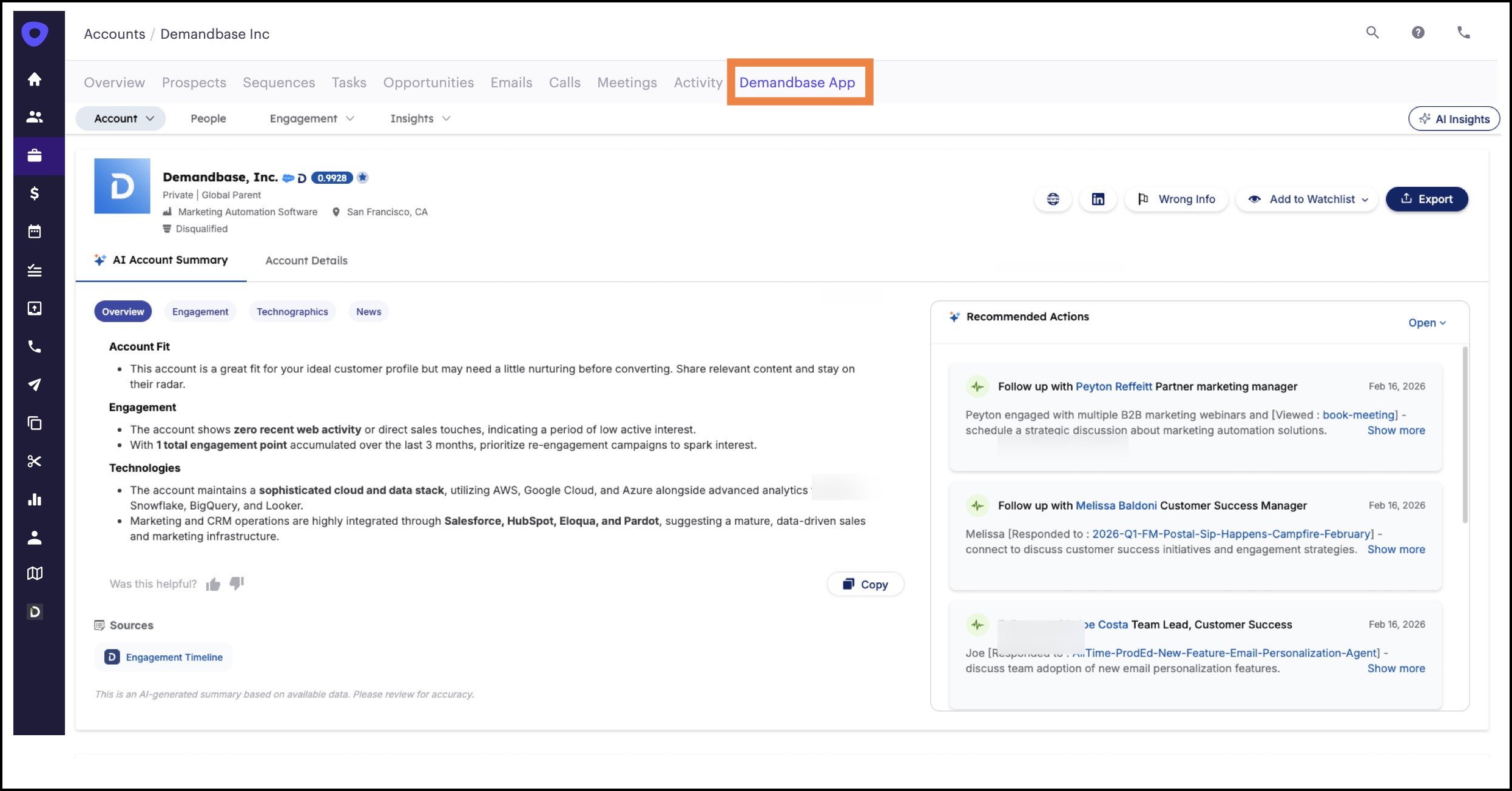Viewport: 1512px width, 791px height.
Task: Open the checklist Tasks icon in the sidebar
Action: (x=35, y=271)
